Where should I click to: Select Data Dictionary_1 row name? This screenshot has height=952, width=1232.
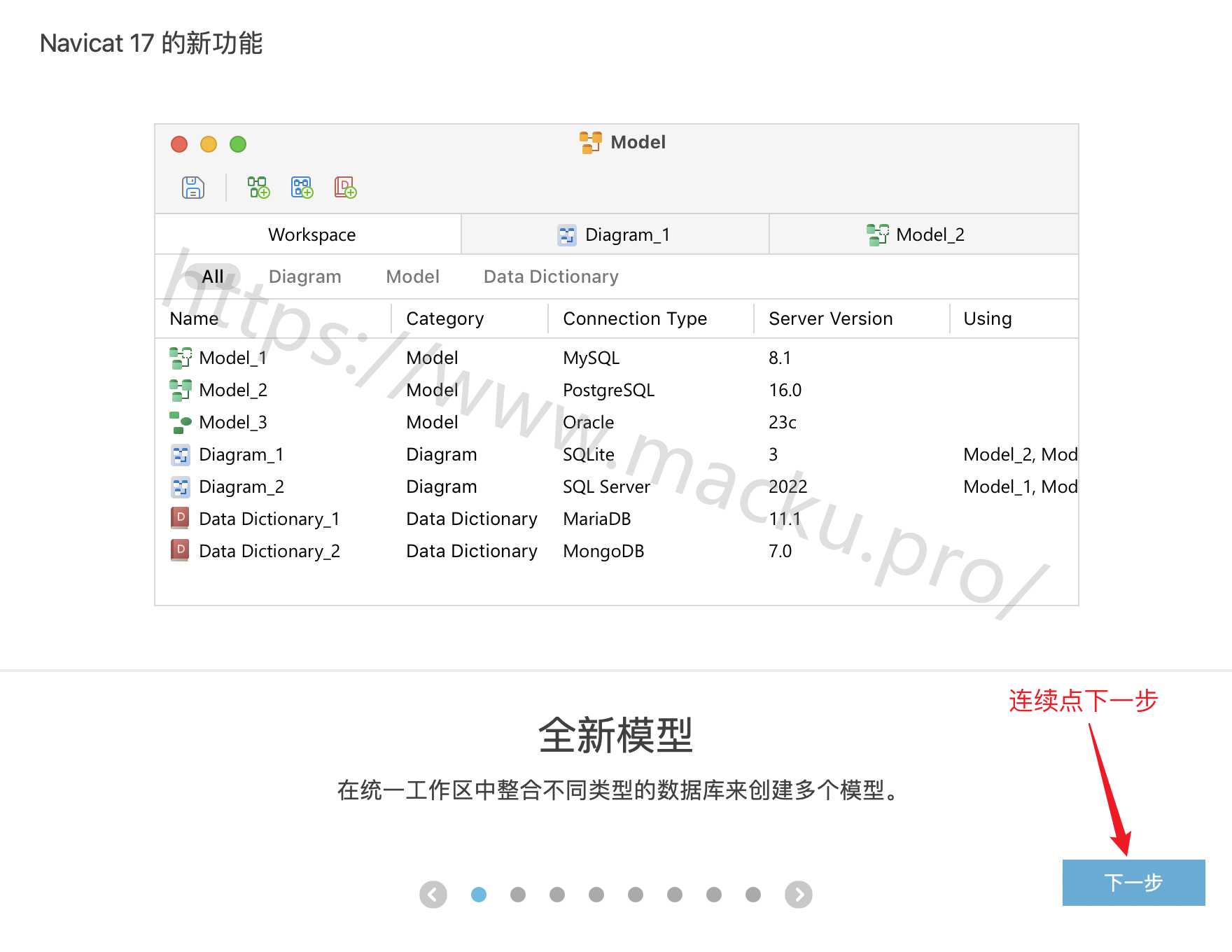269,519
